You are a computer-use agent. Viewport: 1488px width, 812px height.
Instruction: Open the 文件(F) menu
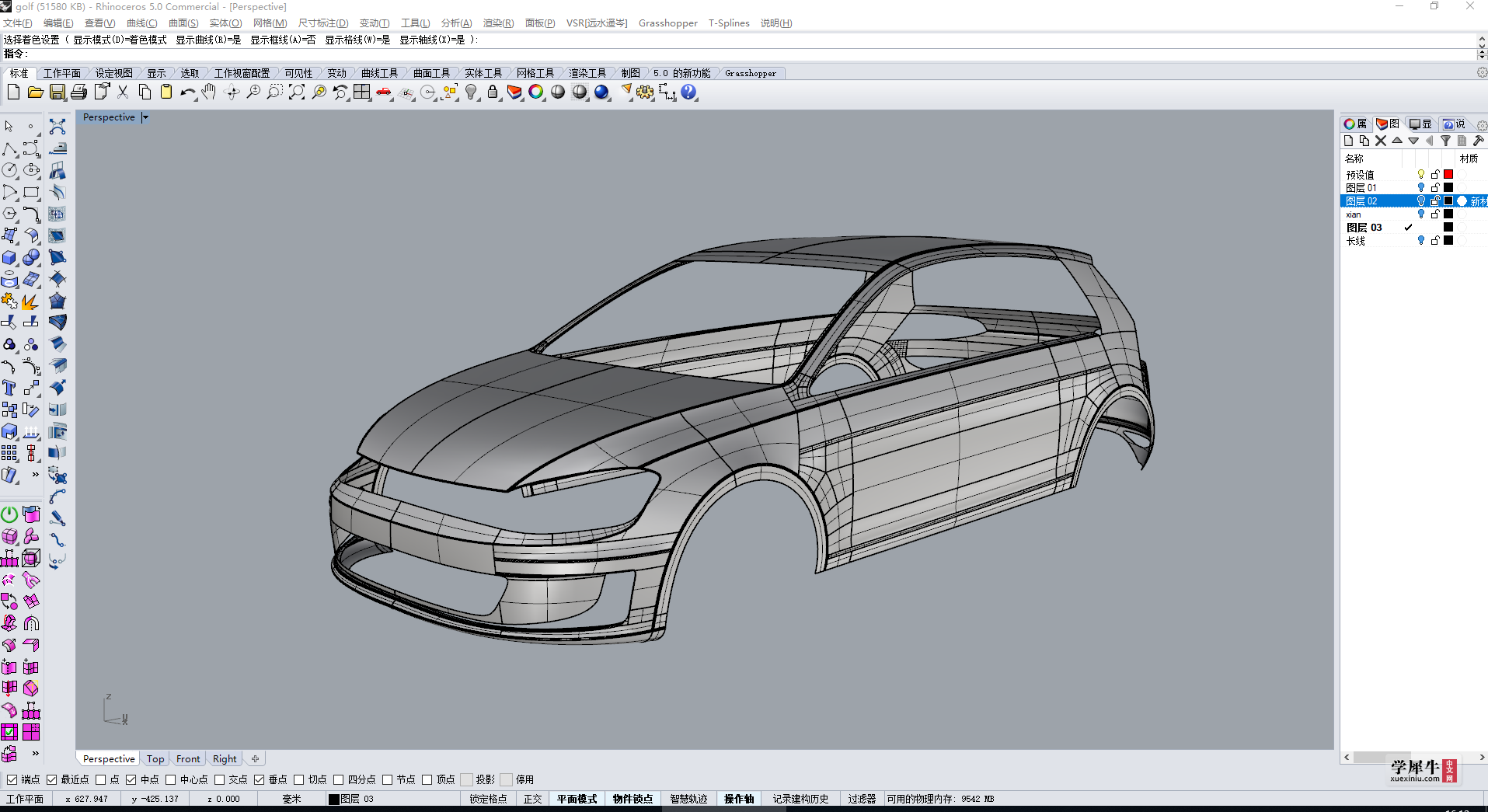click(18, 23)
